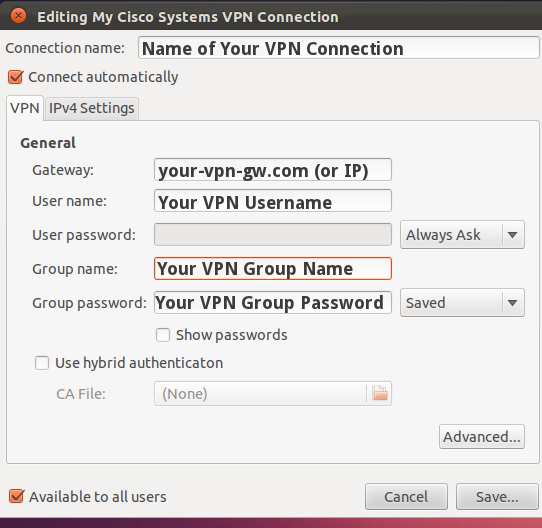Click the disabled User password field
542x528 pixels.
(x=273, y=234)
